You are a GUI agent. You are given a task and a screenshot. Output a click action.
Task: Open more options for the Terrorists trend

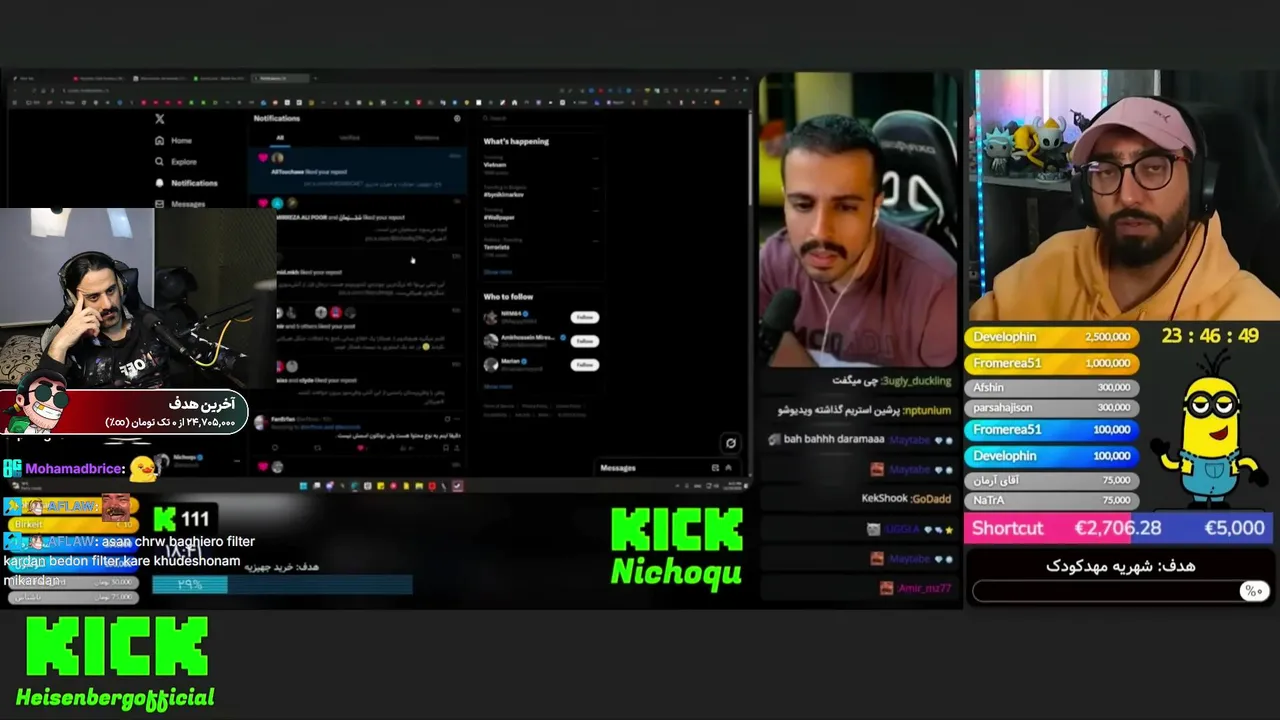point(595,239)
